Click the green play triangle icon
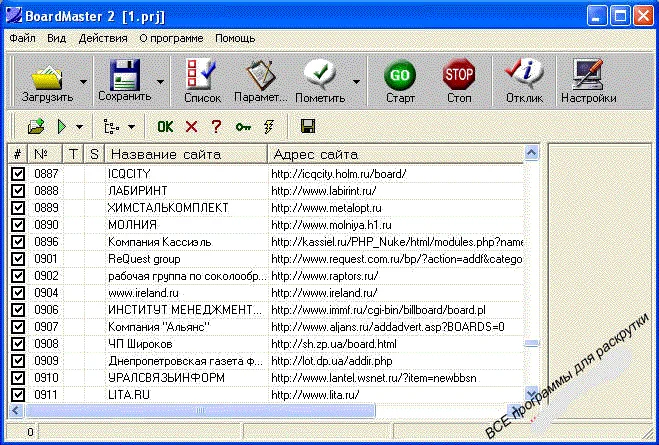659x445 pixels. click(62, 126)
